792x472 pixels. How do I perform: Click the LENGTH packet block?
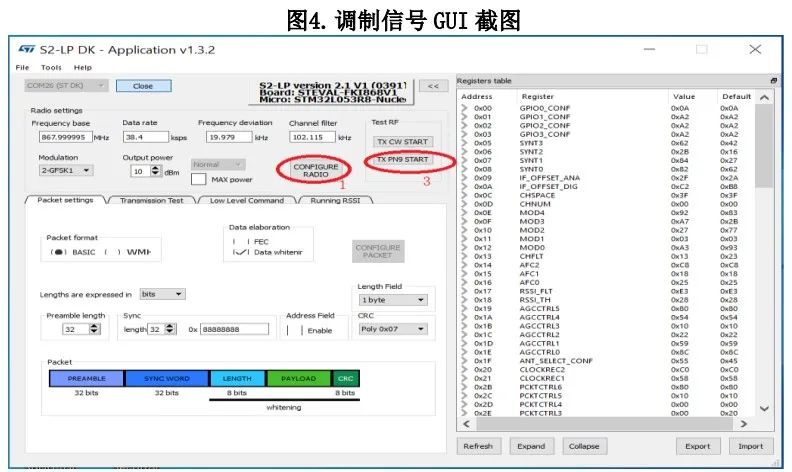[x=237, y=378]
